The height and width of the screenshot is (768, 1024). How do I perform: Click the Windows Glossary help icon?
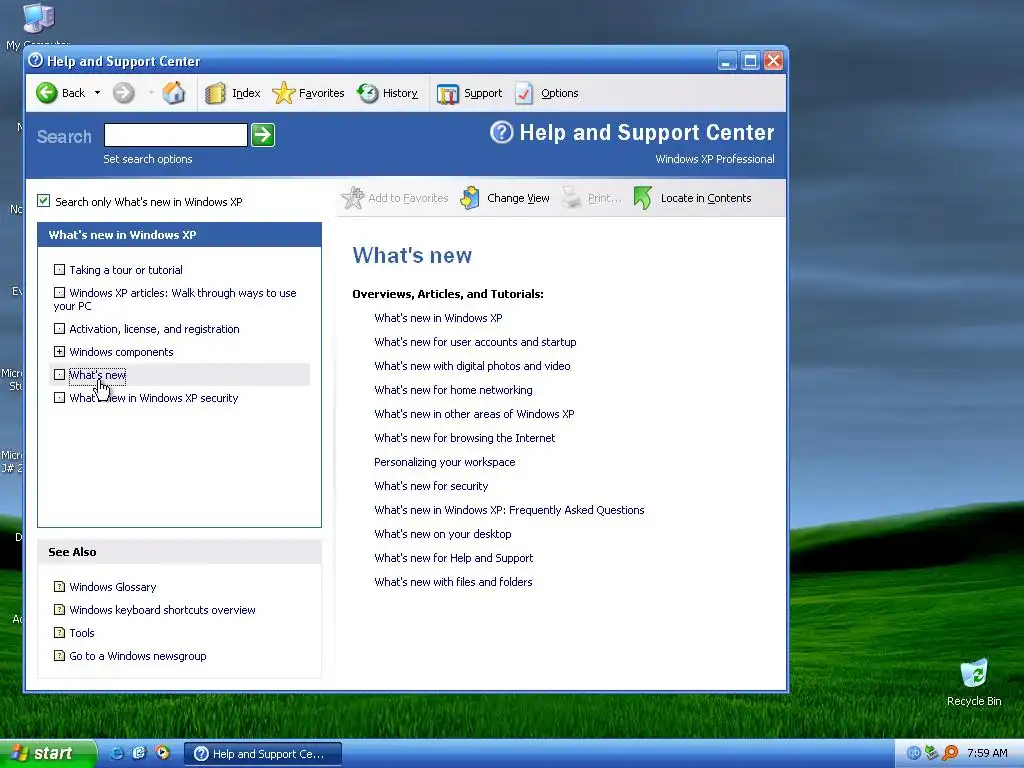[59, 586]
